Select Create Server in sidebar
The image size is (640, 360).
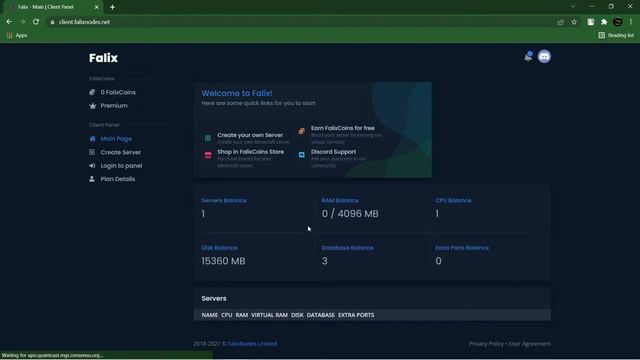click(x=120, y=152)
